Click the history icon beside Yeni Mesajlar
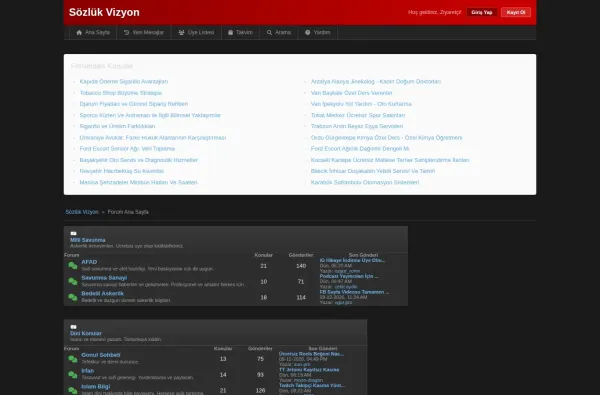Screen dimensions: 600x395 click(x=127, y=33)
